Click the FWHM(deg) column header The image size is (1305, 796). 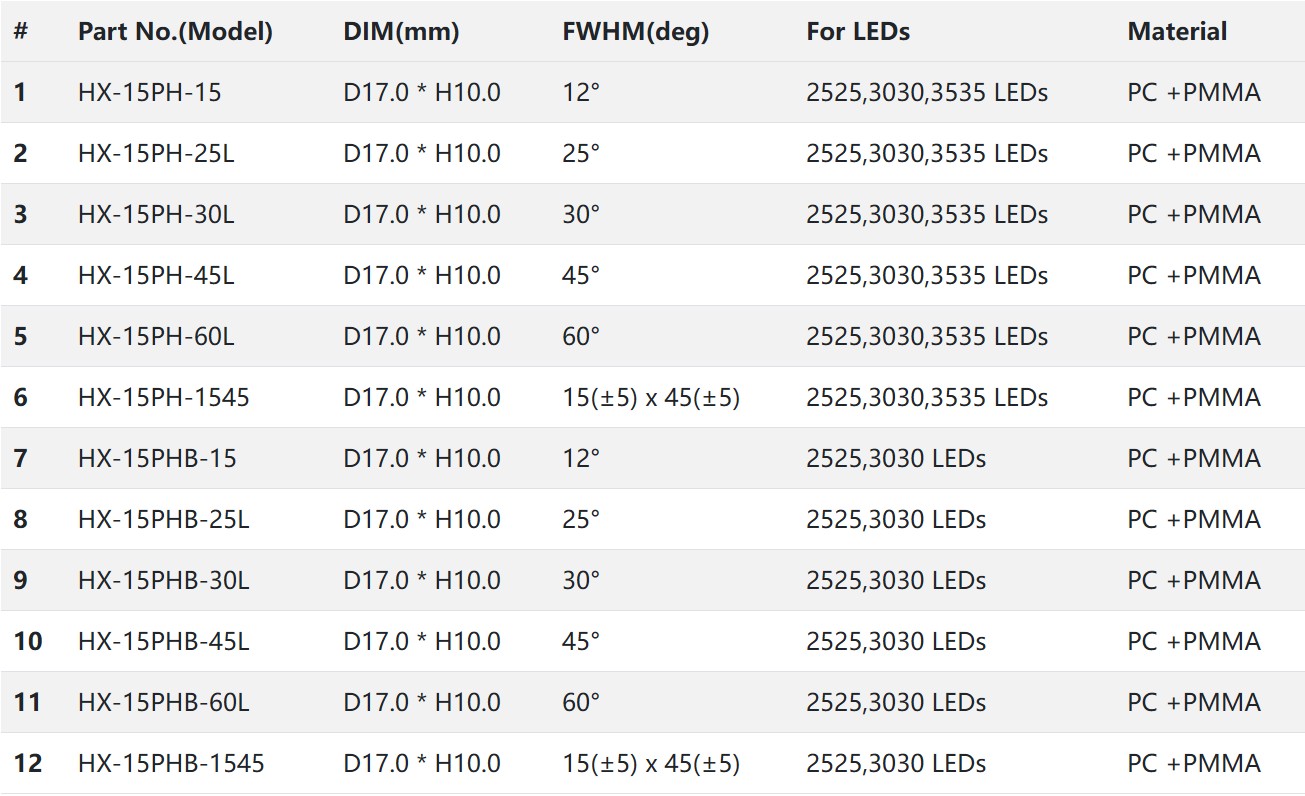tap(635, 32)
